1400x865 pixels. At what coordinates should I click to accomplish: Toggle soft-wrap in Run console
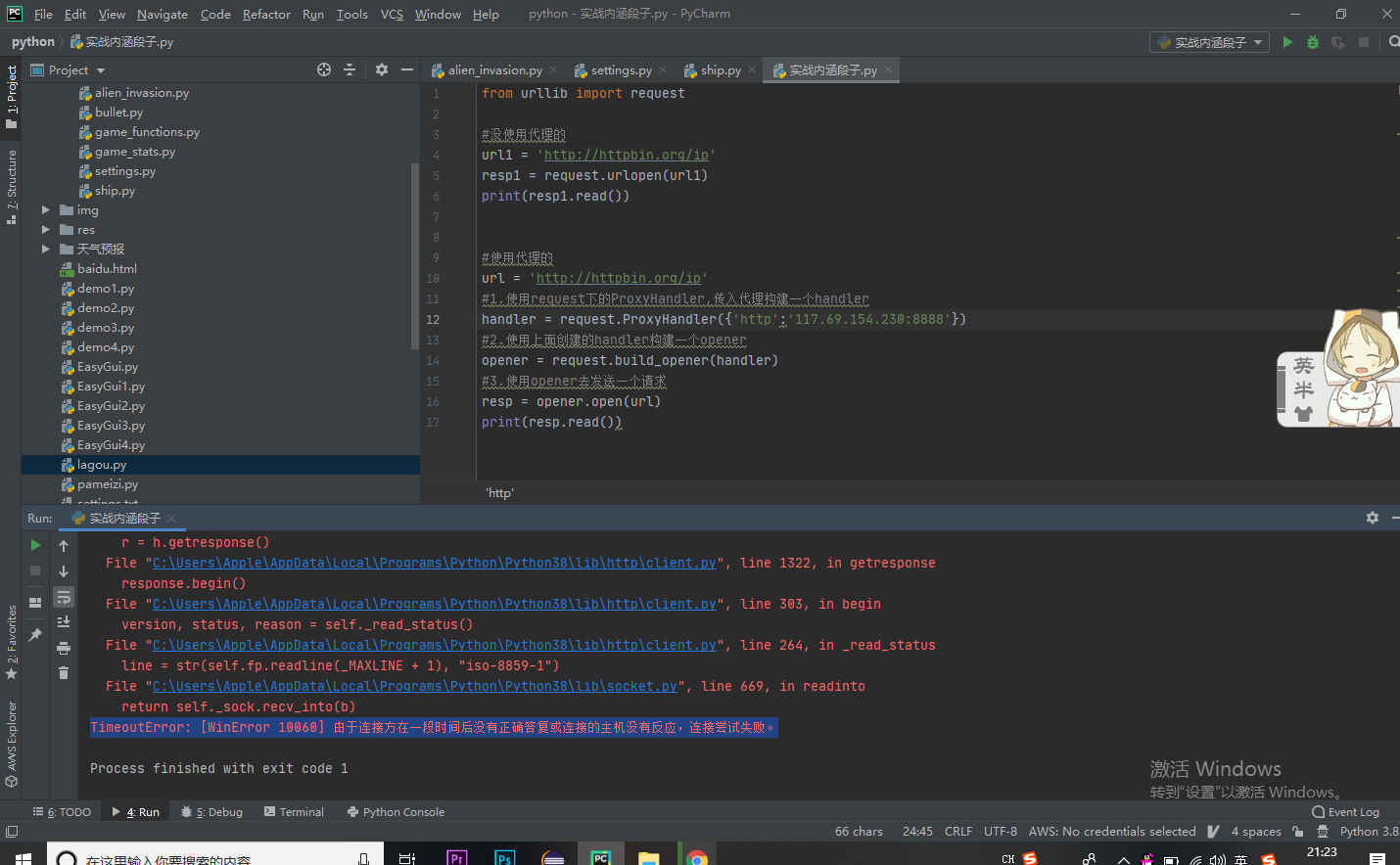(x=64, y=596)
